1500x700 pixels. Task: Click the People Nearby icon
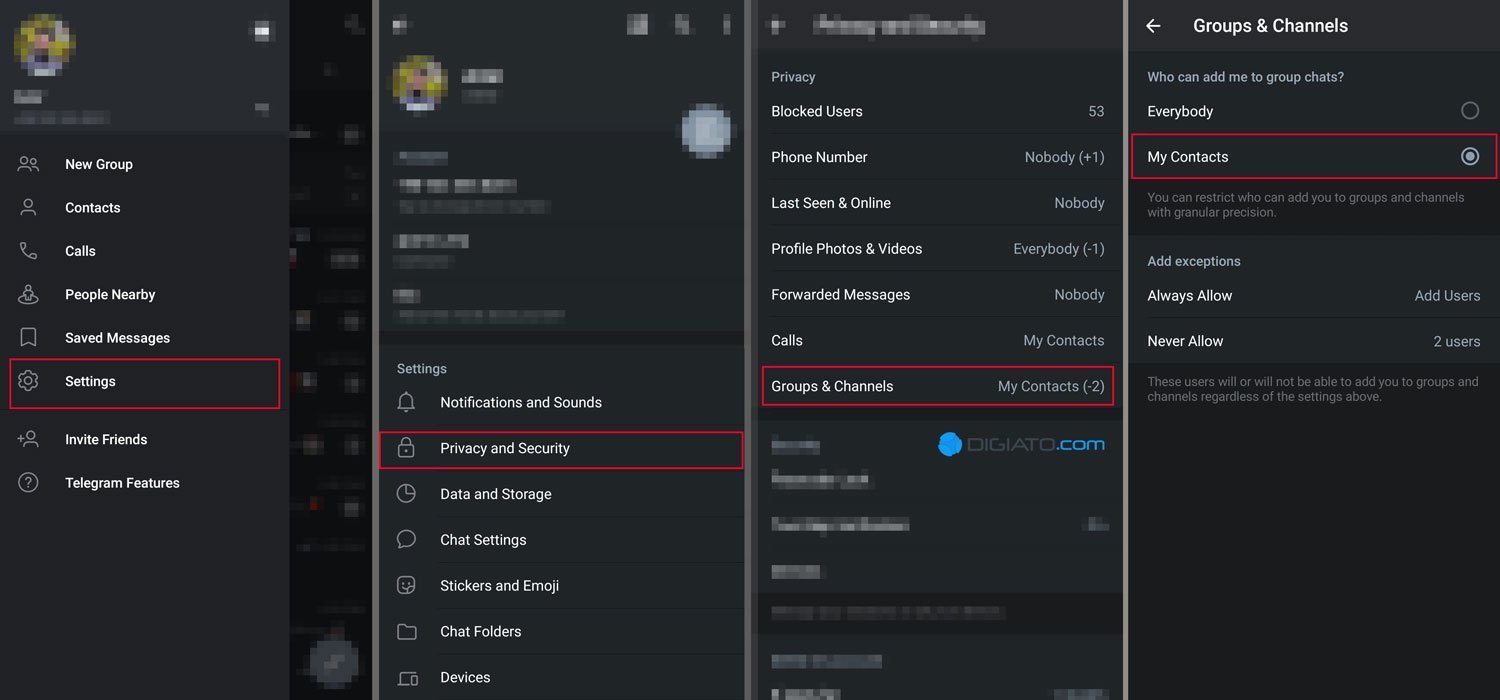[x=28, y=294]
